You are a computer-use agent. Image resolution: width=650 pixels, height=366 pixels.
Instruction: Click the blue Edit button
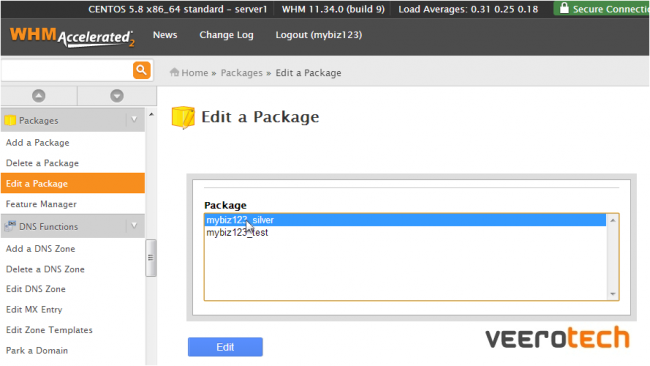pyautogui.click(x=225, y=347)
